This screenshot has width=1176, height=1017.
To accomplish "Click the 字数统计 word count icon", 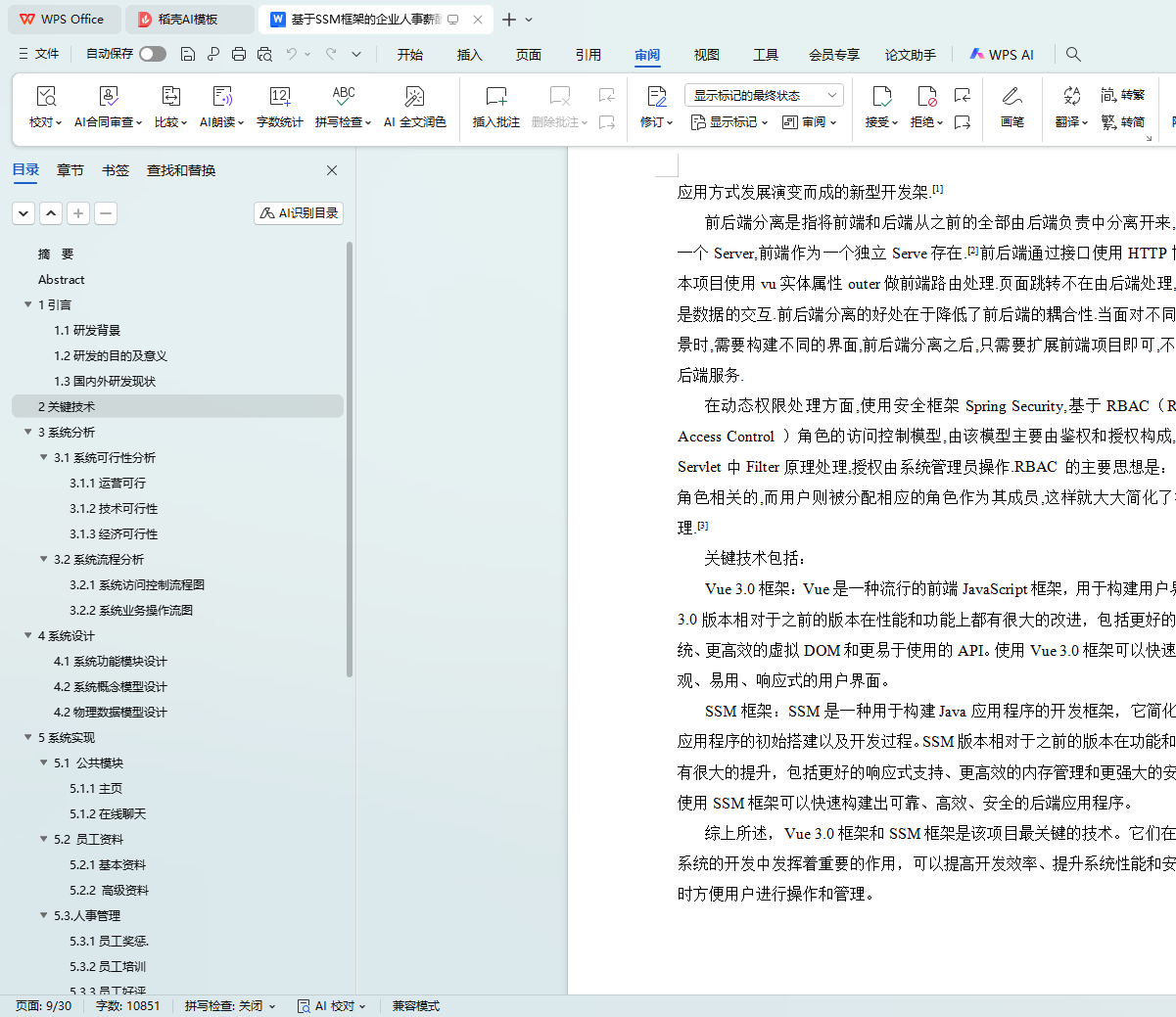I will [x=279, y=97].
